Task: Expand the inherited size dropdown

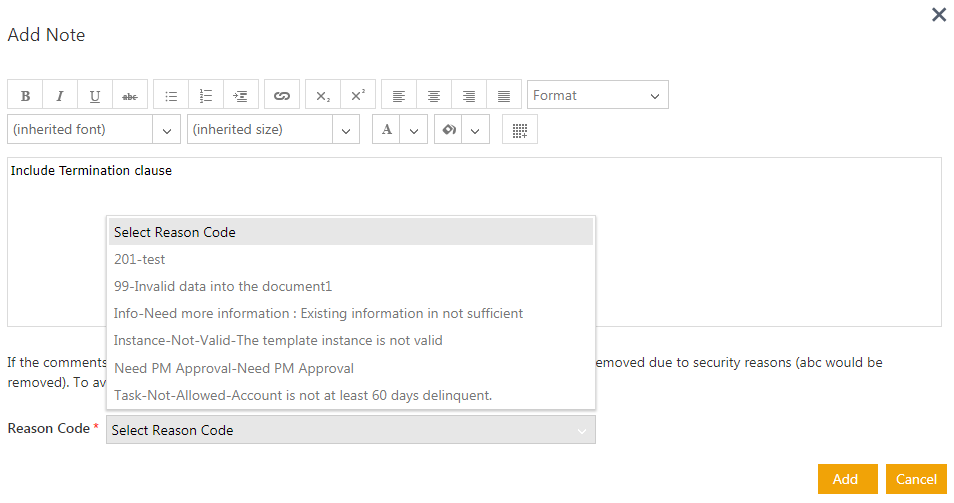Action: pos(273,130)
